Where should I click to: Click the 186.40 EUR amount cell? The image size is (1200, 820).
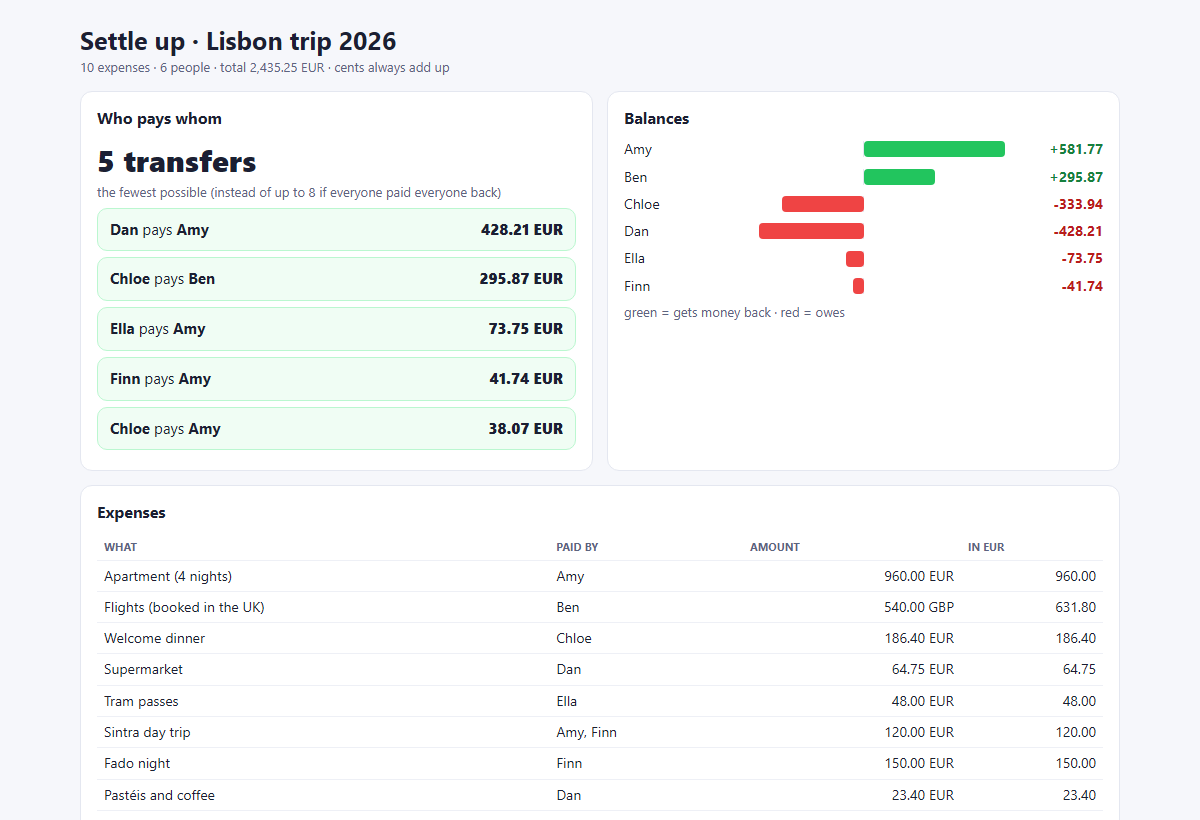click(x=919, y=638)
